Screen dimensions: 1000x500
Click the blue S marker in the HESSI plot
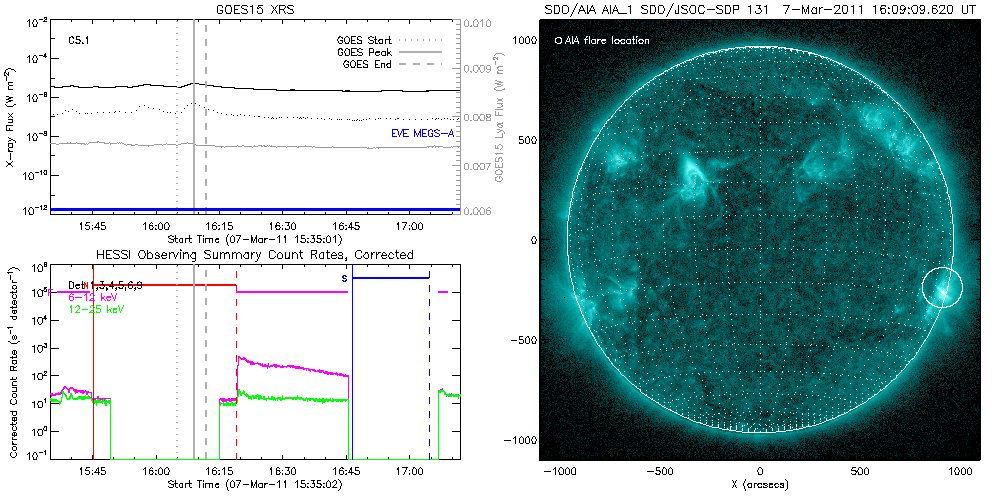pos(344,278)
